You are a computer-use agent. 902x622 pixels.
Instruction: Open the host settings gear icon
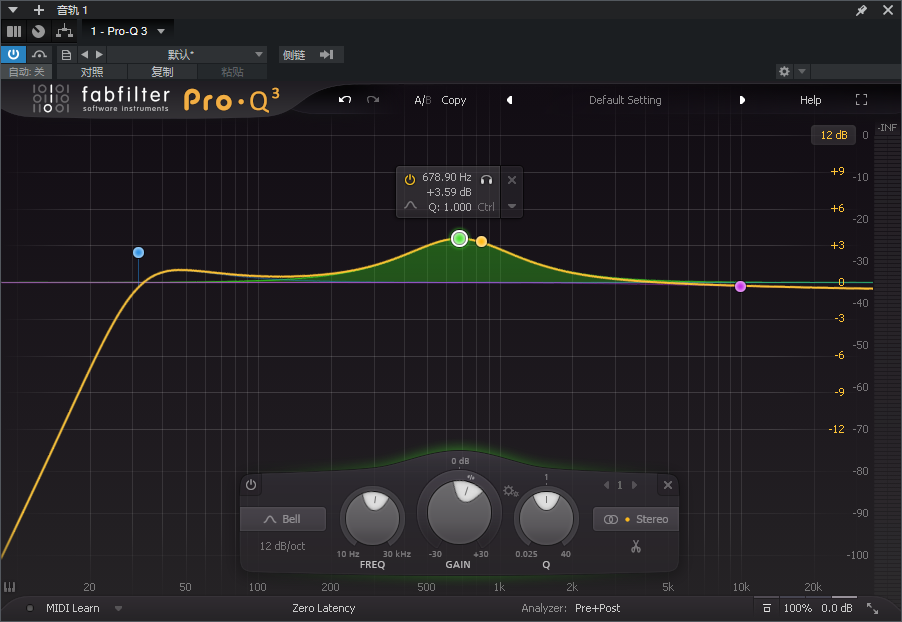[x=784, y=71]
